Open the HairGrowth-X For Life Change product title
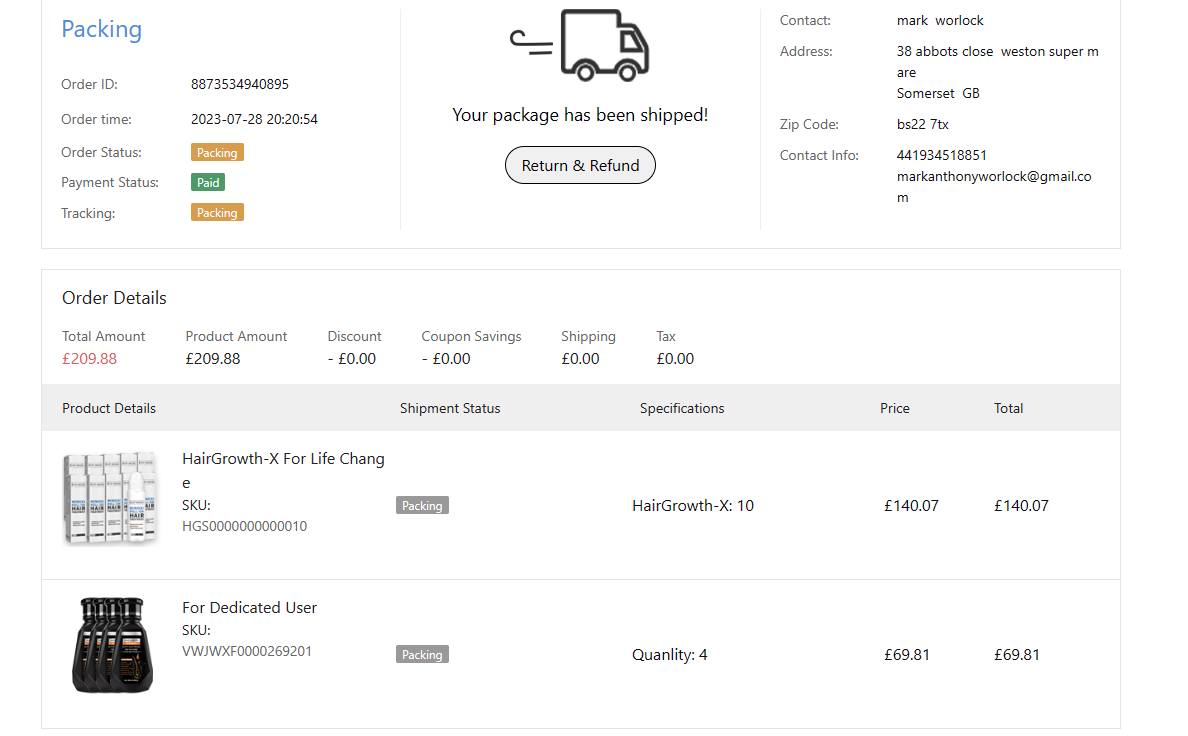1188x736 pixels. coord(283,459)
